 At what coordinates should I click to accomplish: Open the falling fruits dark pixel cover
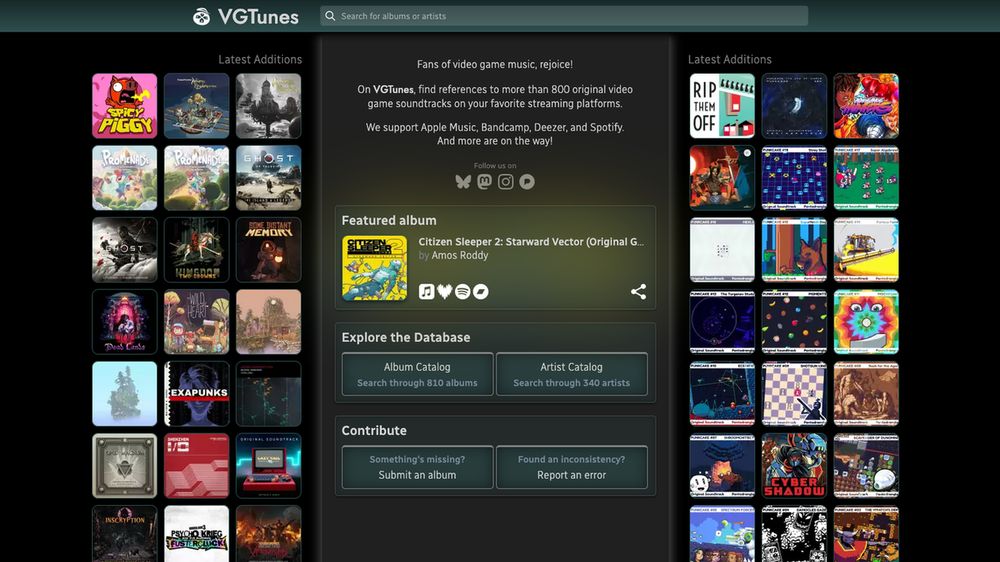[794, 322]
